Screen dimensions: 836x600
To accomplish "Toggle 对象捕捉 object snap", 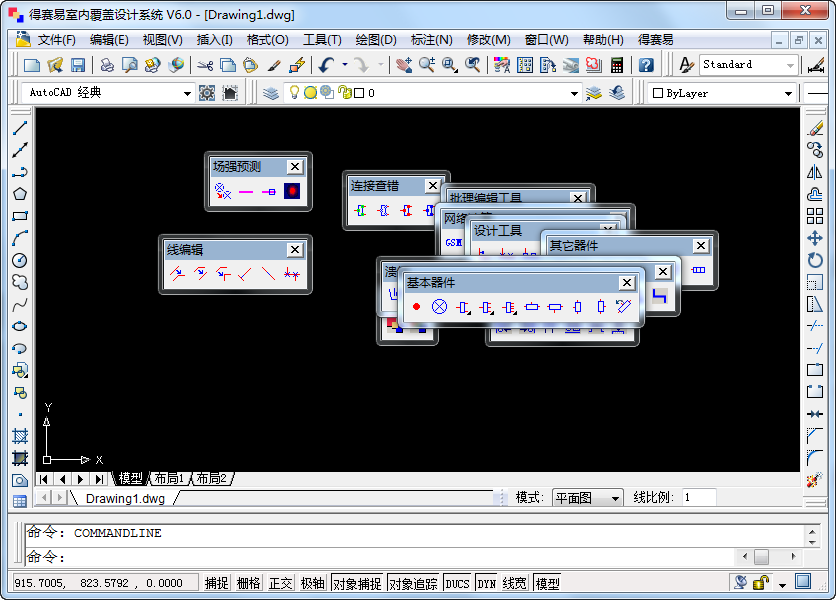I will point(357,583).
